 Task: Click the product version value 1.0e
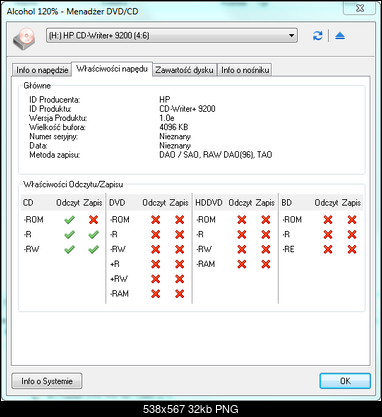[167, 118]
